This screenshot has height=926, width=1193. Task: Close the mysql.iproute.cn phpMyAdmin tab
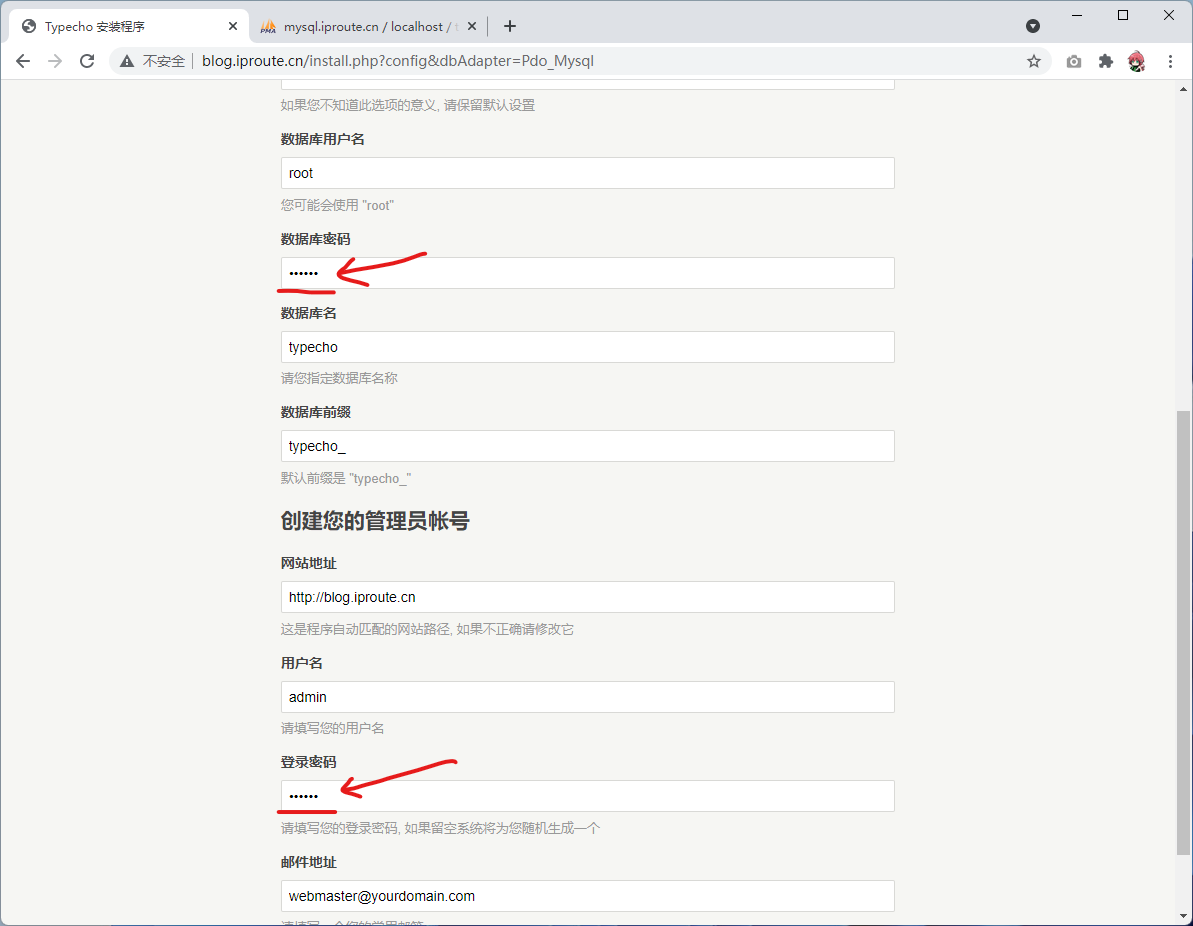472,27
